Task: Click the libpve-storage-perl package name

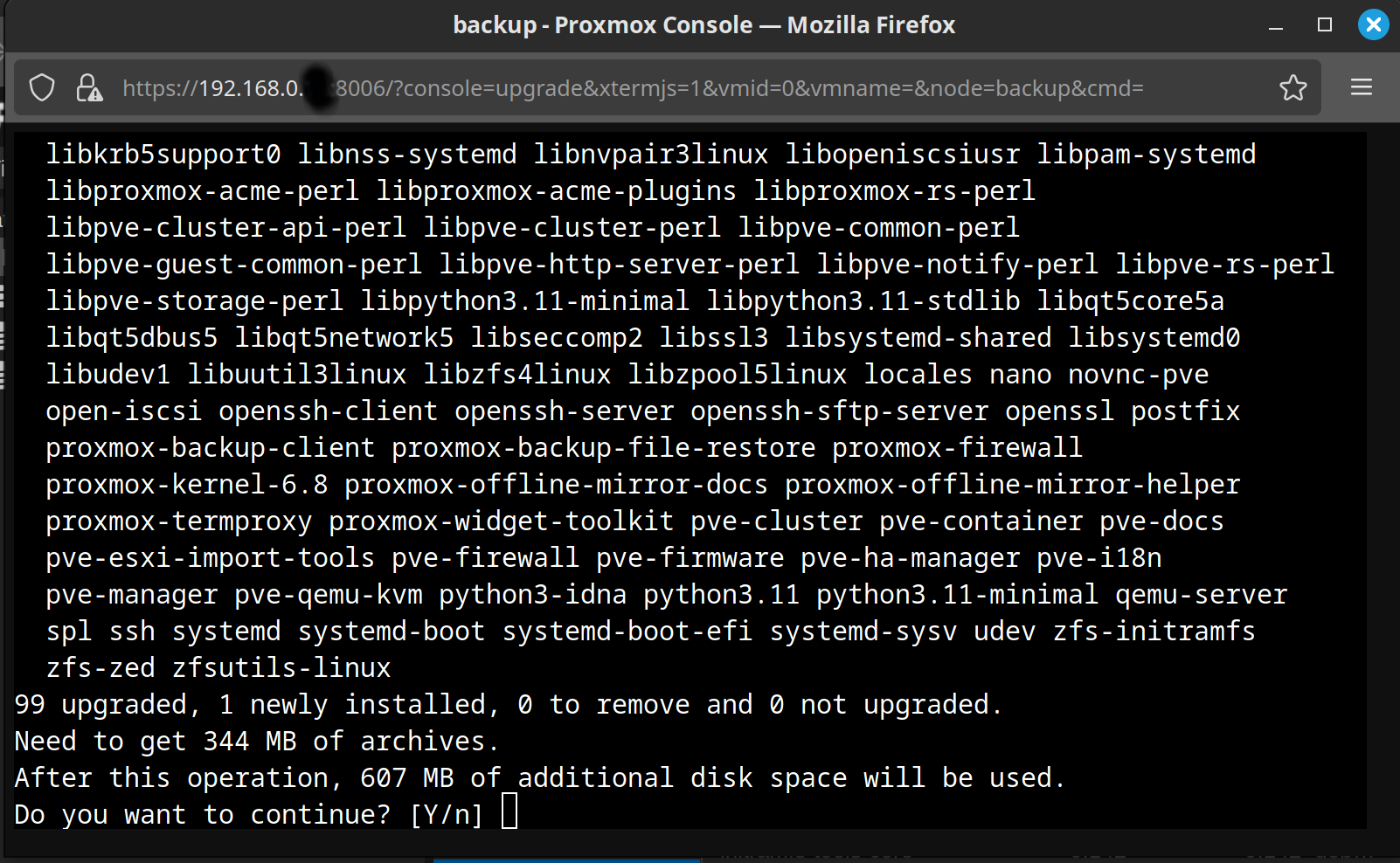Action: click(x=195, y=300)
